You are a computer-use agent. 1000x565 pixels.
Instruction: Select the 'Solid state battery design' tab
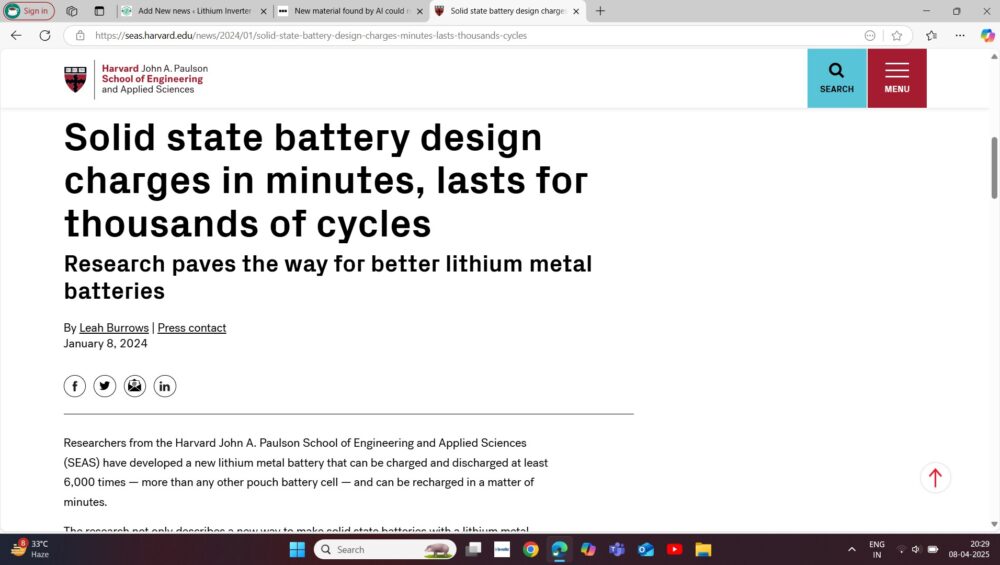(x=507, y=11)
